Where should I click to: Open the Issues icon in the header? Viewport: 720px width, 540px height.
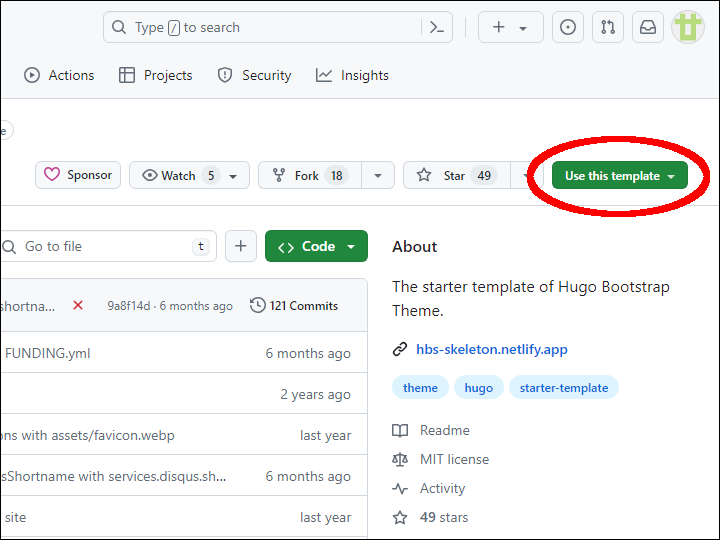coord(568,28)
